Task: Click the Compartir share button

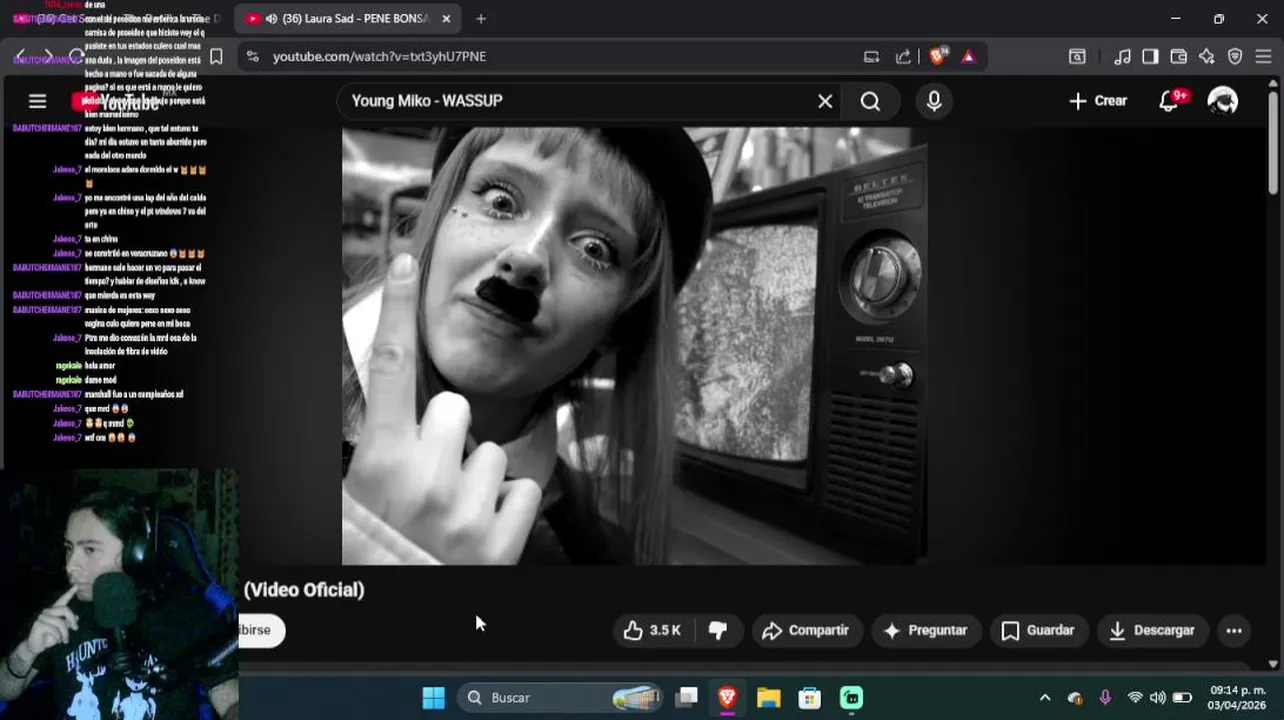Action: point(806,630)
